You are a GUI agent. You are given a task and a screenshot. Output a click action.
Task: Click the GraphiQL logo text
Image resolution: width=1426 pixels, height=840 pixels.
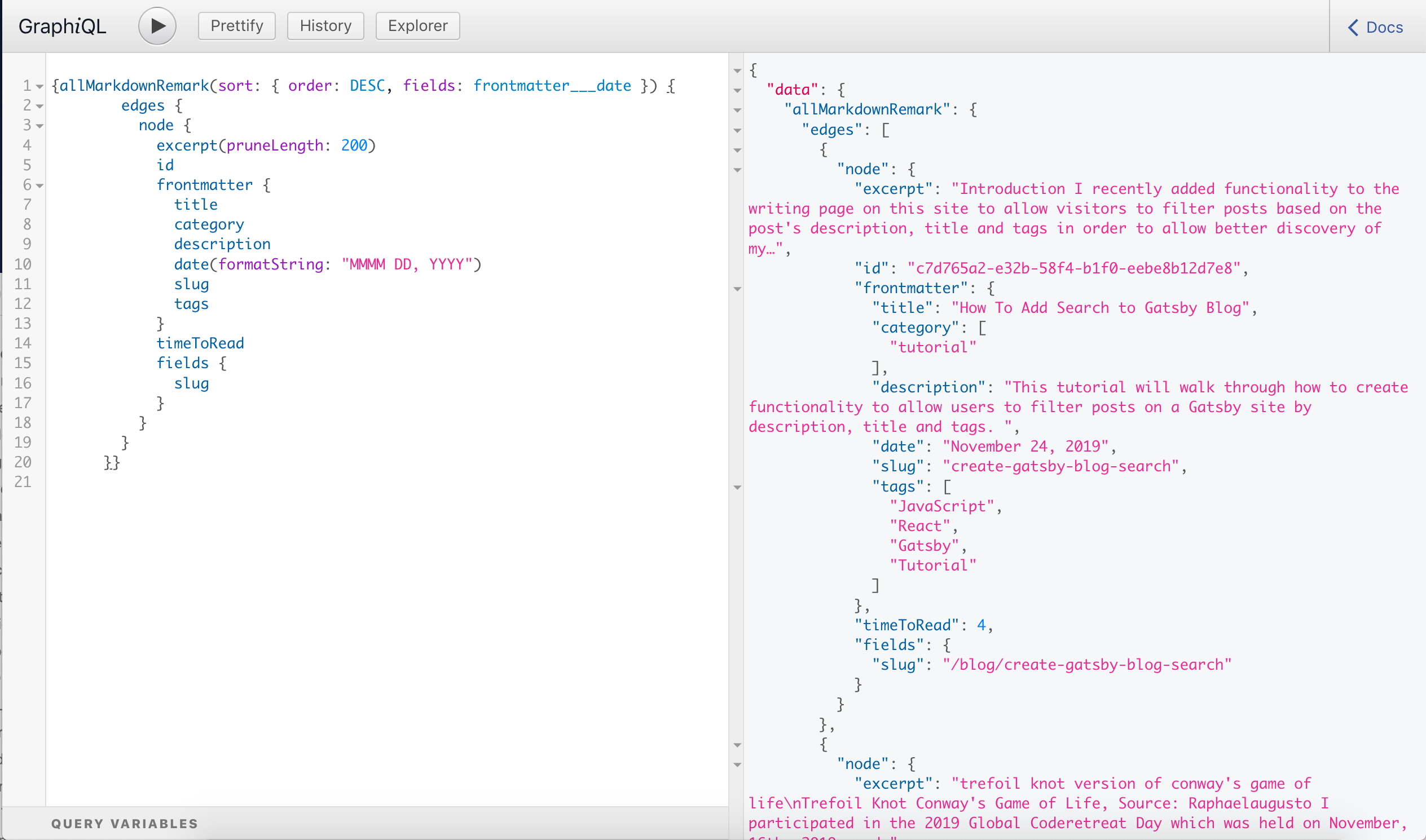(62, 25)
